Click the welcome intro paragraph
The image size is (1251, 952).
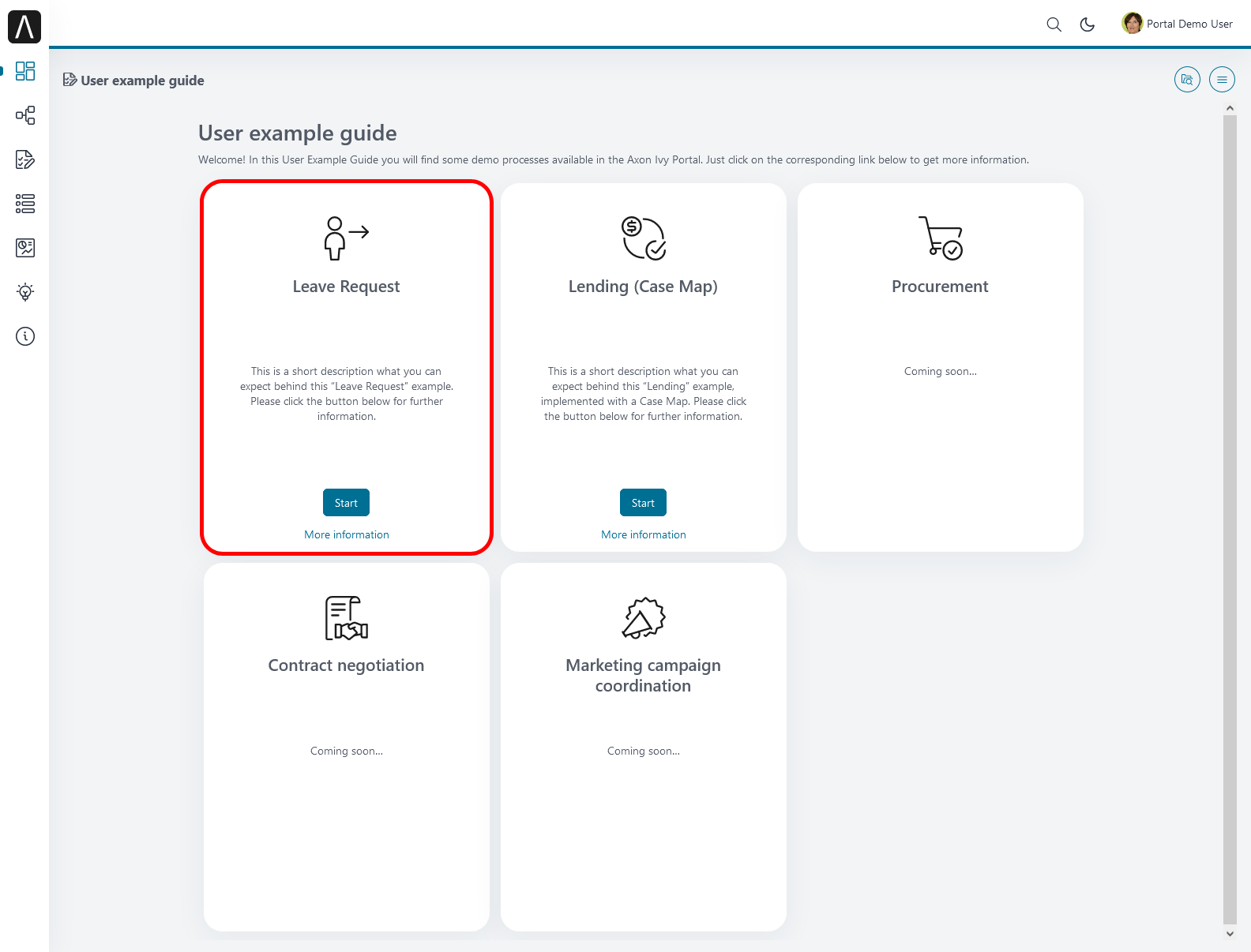pos(614,159)
